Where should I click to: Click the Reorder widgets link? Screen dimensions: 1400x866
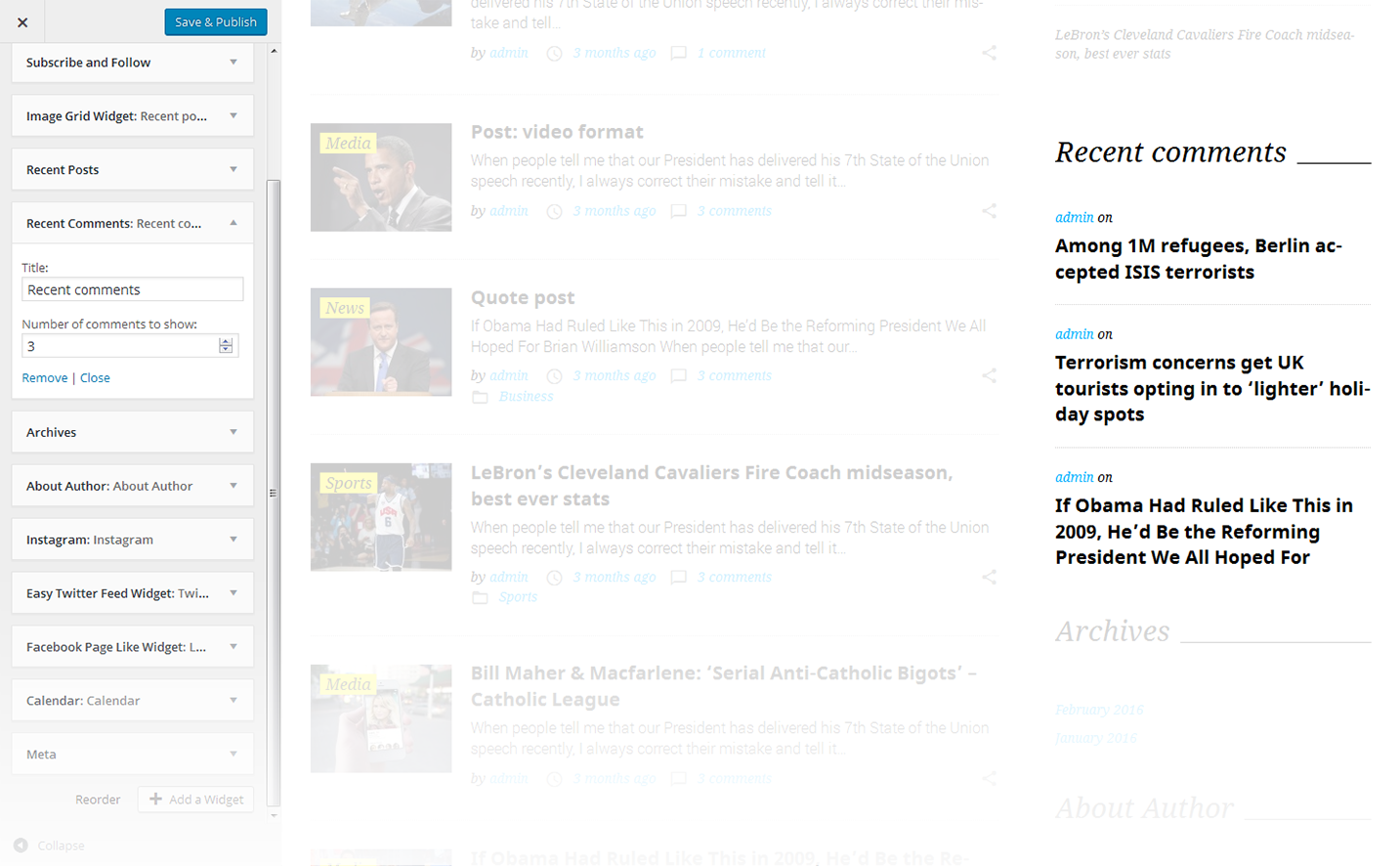point(98,800)
